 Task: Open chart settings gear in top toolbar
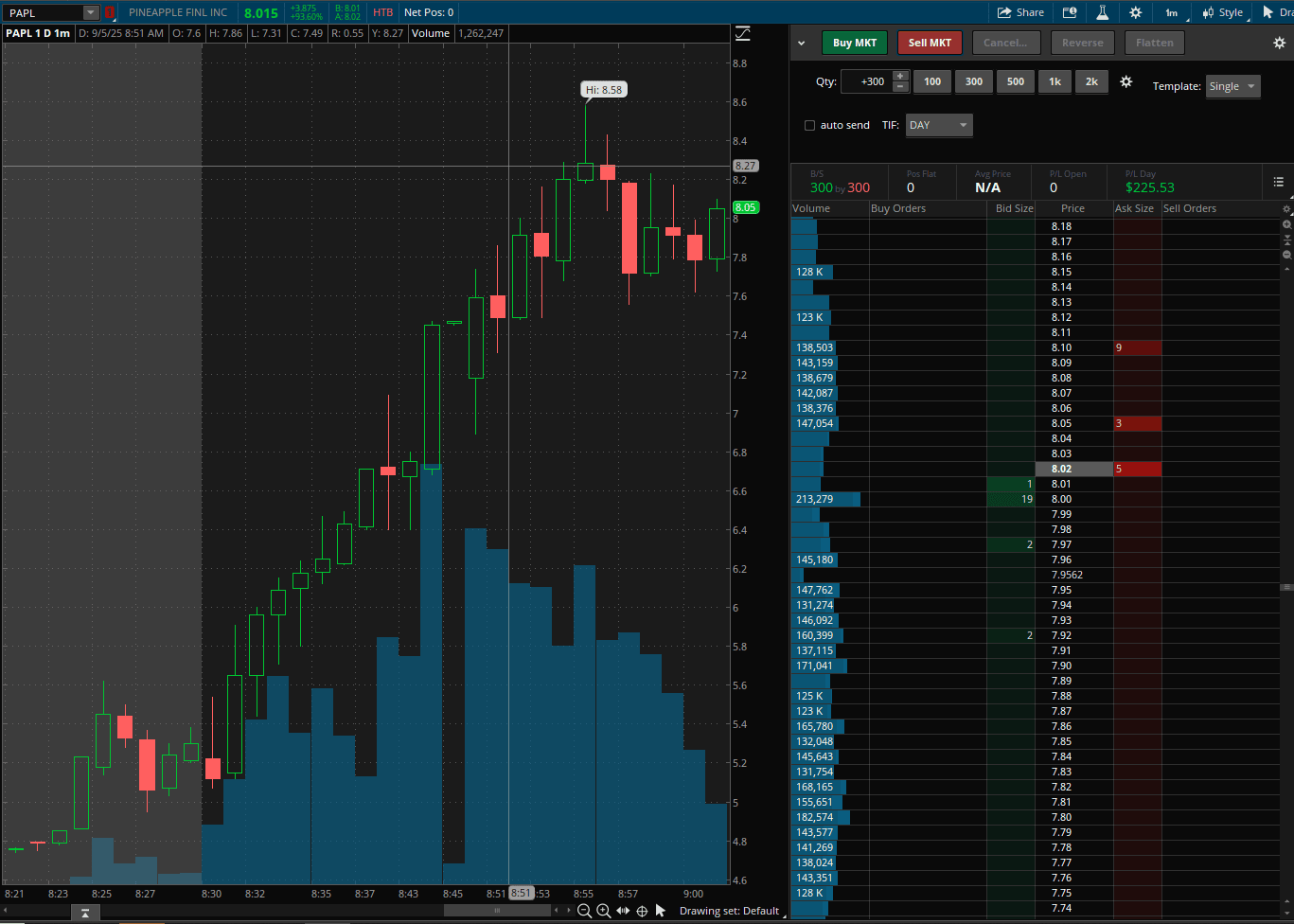pos(1135,12)
